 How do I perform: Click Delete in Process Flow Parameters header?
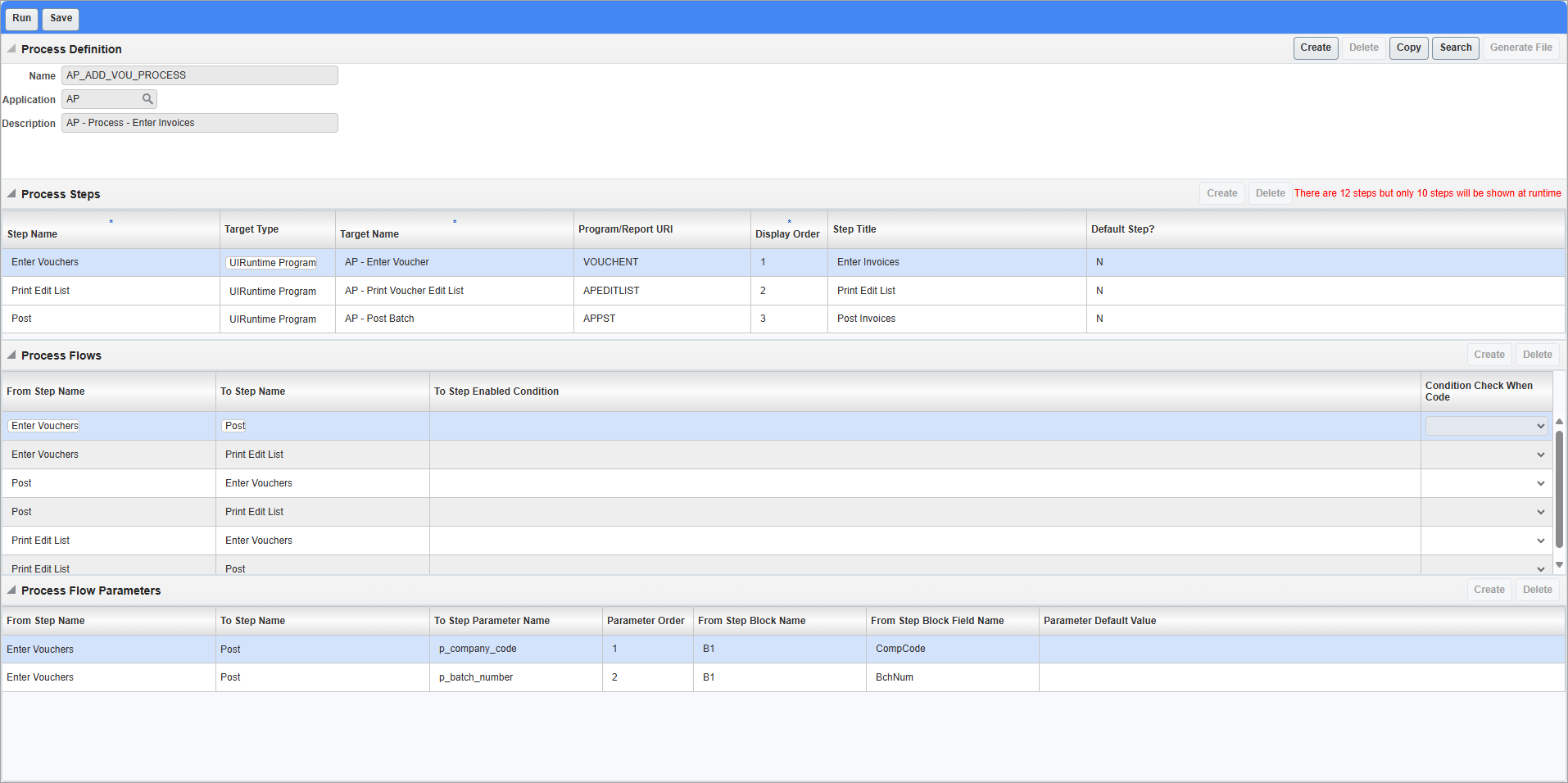click(x=1538, y=590)
